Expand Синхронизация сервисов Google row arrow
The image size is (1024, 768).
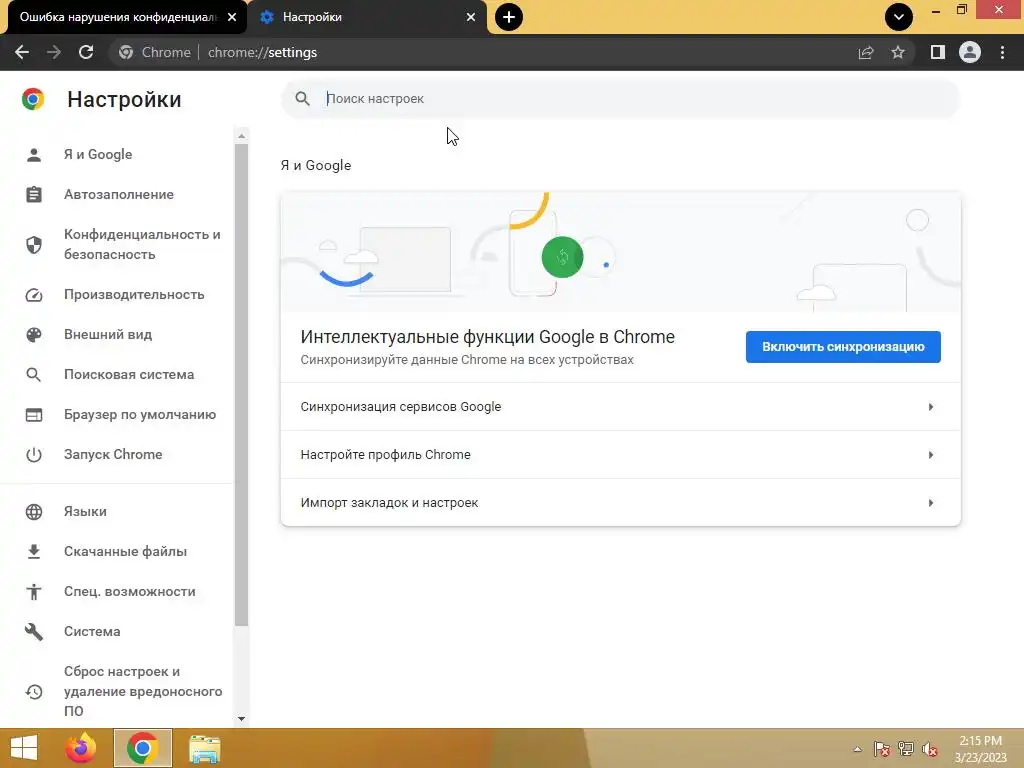tap(931, 407)
